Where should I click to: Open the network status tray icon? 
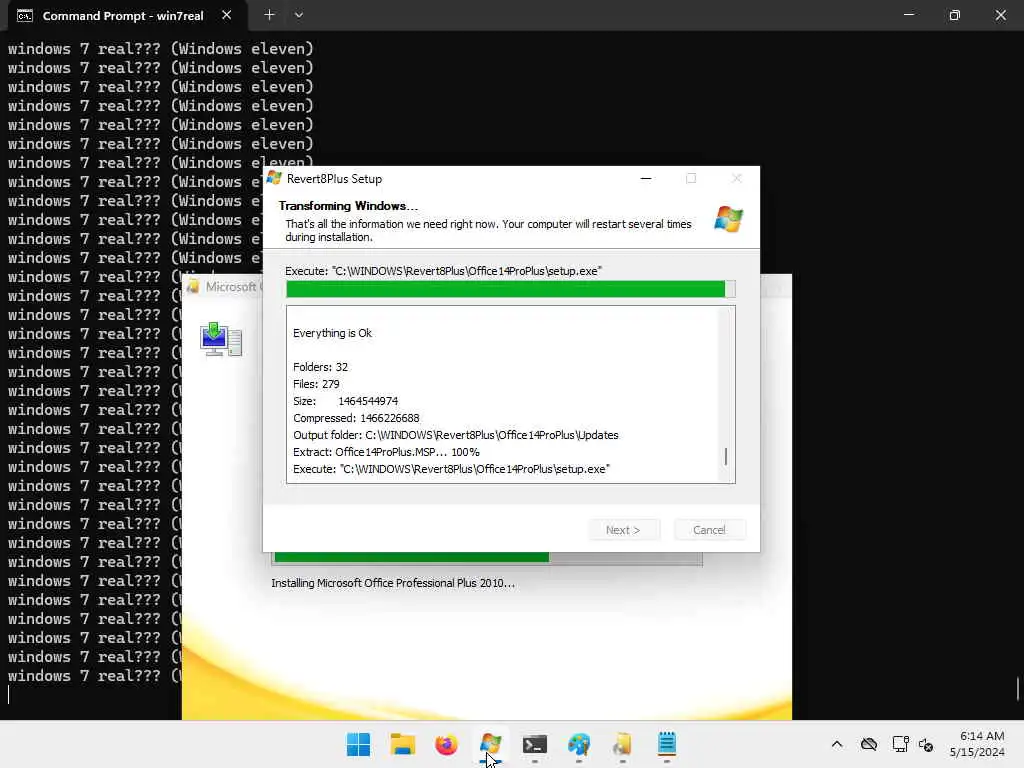click(x=901, y=744)
